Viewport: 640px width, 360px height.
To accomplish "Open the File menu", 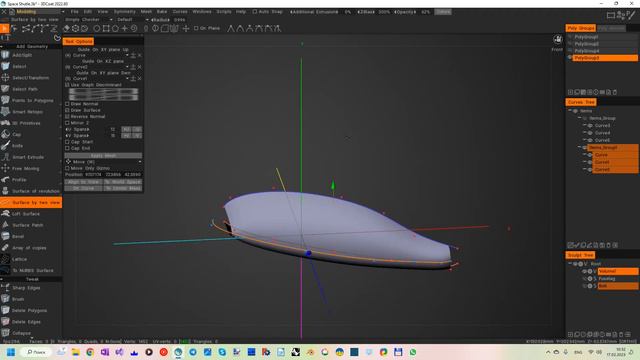I will point(74,12).
